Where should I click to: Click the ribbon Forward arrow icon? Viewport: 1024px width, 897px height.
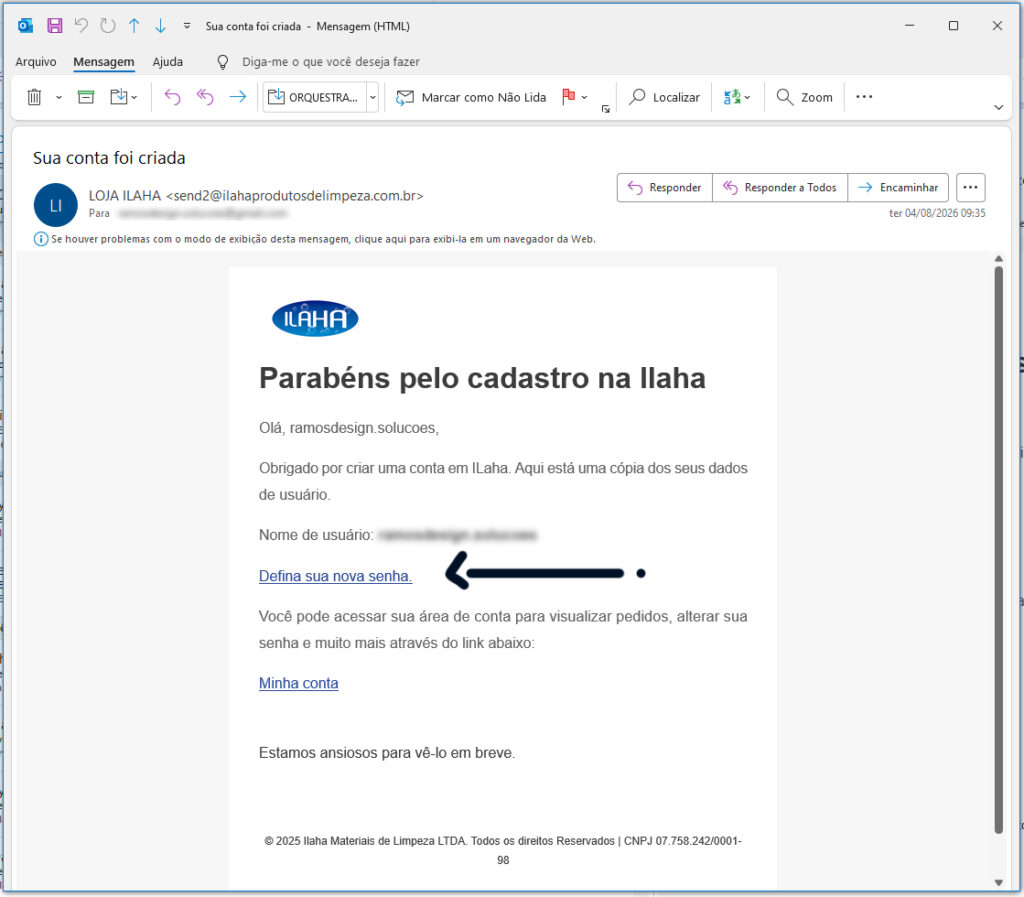[238, 97]
